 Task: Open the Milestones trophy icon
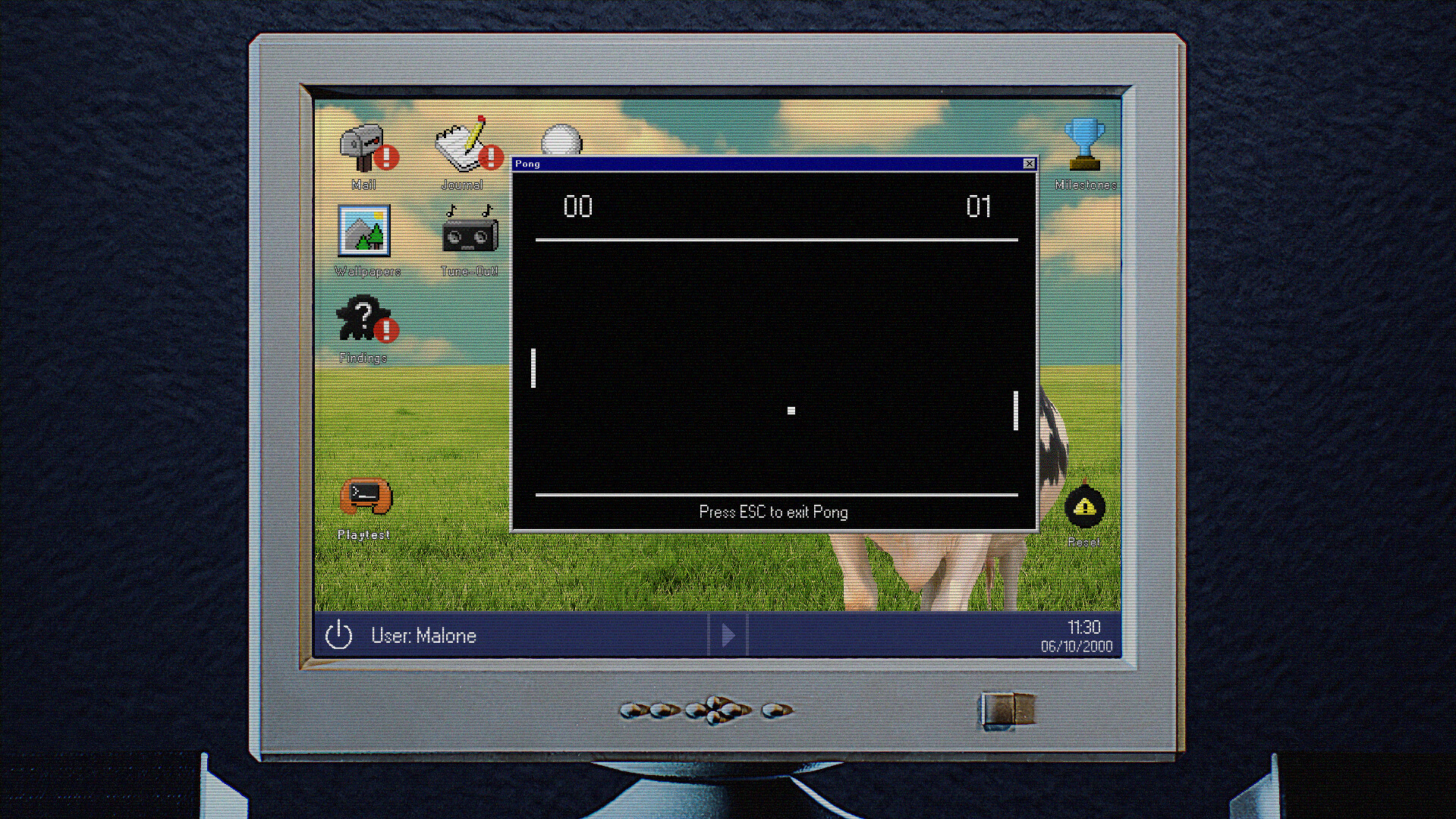1084,144
